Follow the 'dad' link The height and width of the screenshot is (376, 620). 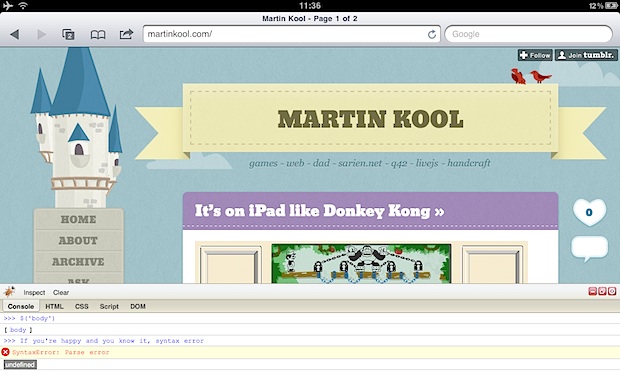pyautogui.click(x=321, y=163)
